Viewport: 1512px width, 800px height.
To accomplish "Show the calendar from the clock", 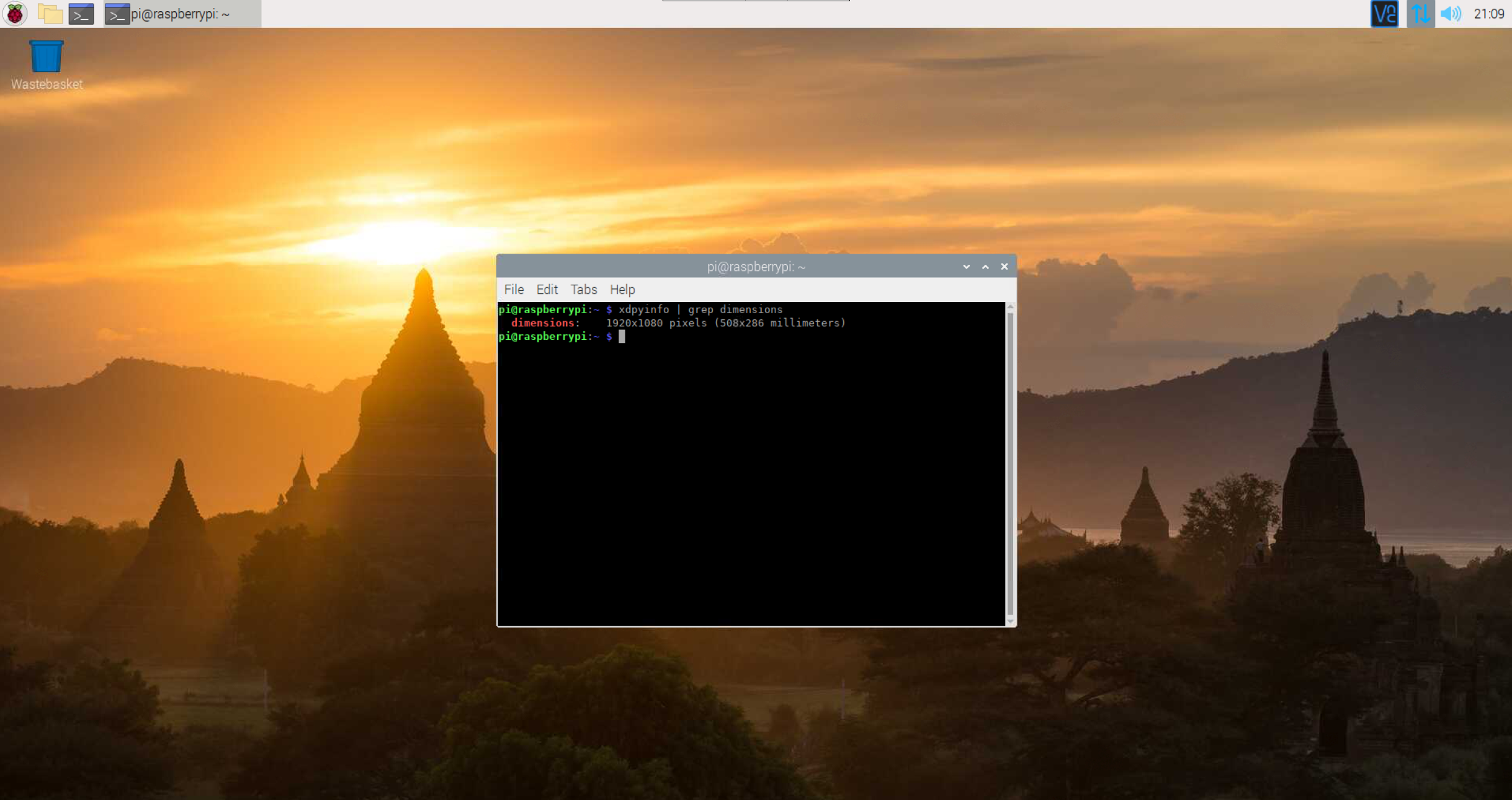I will pos(1488,14).
